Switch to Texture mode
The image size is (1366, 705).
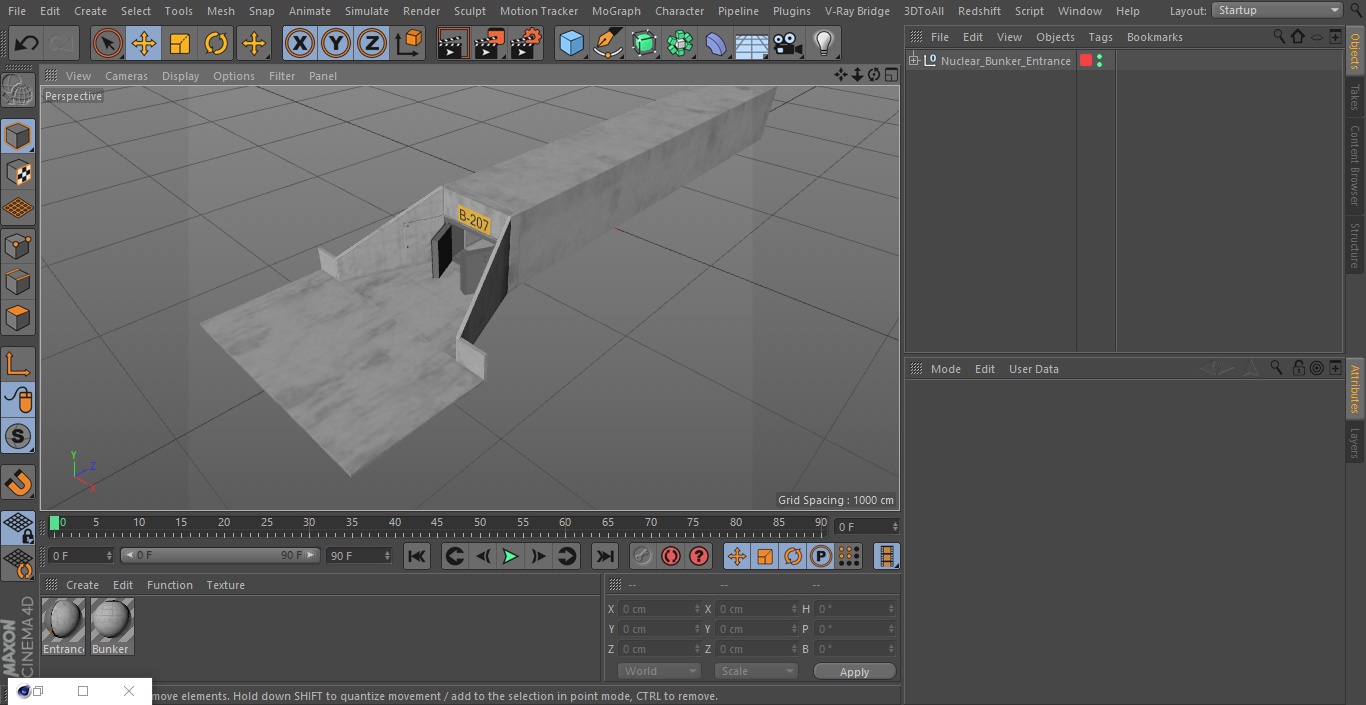pyautogui.click(x=18, y=172)
